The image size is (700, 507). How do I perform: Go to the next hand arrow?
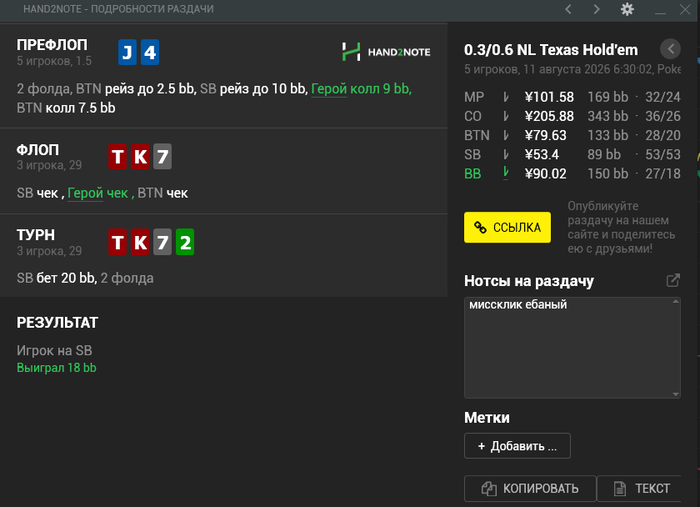tap(596, 9)
